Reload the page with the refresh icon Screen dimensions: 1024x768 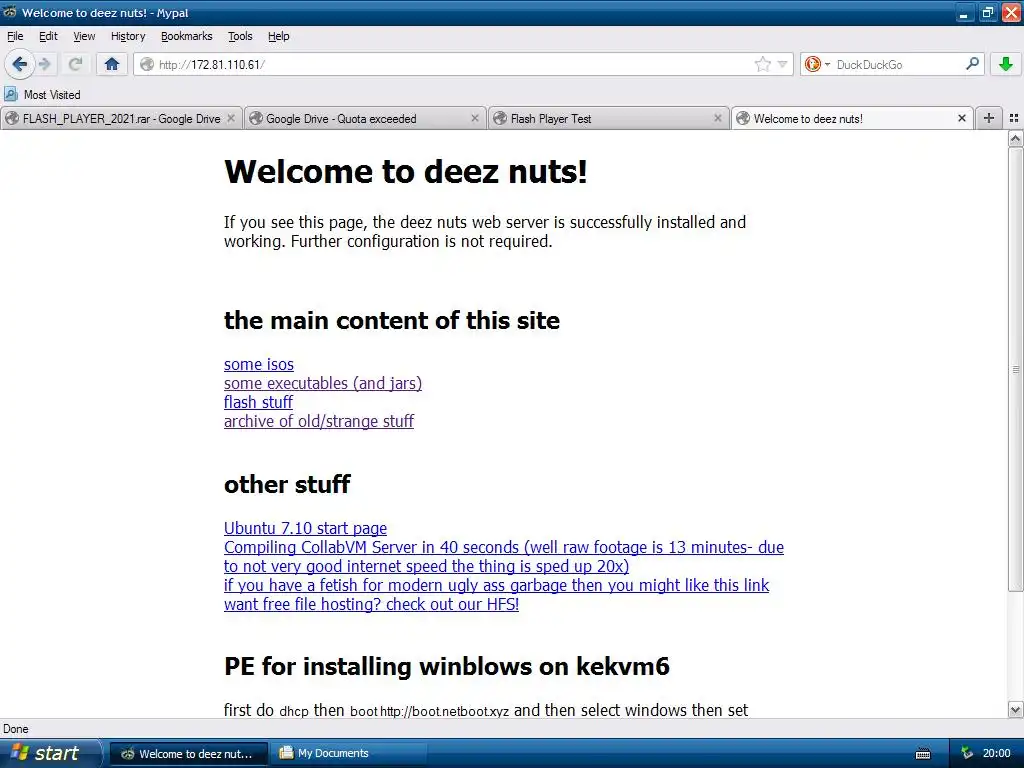[75, 64]
